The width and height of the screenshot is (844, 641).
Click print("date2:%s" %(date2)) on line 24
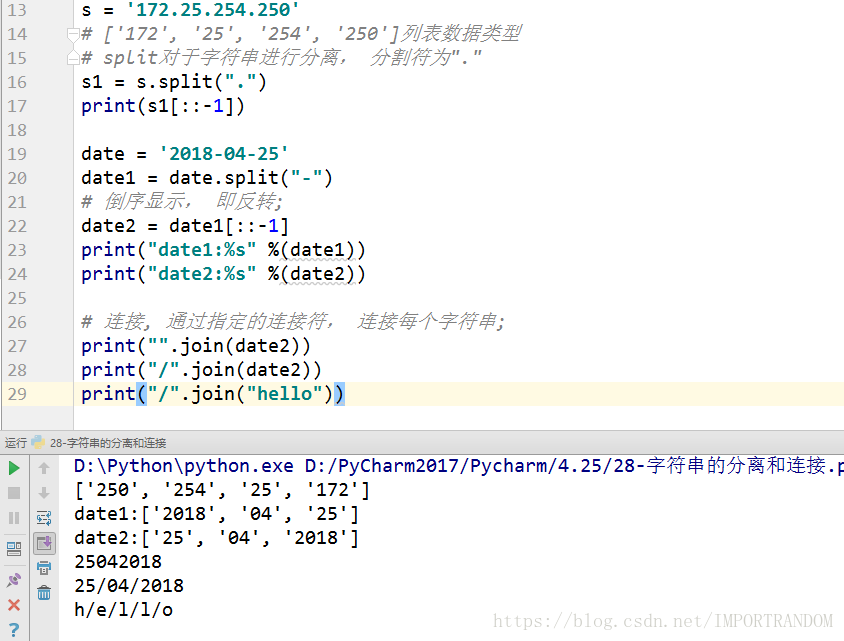[x=223, y=274]
